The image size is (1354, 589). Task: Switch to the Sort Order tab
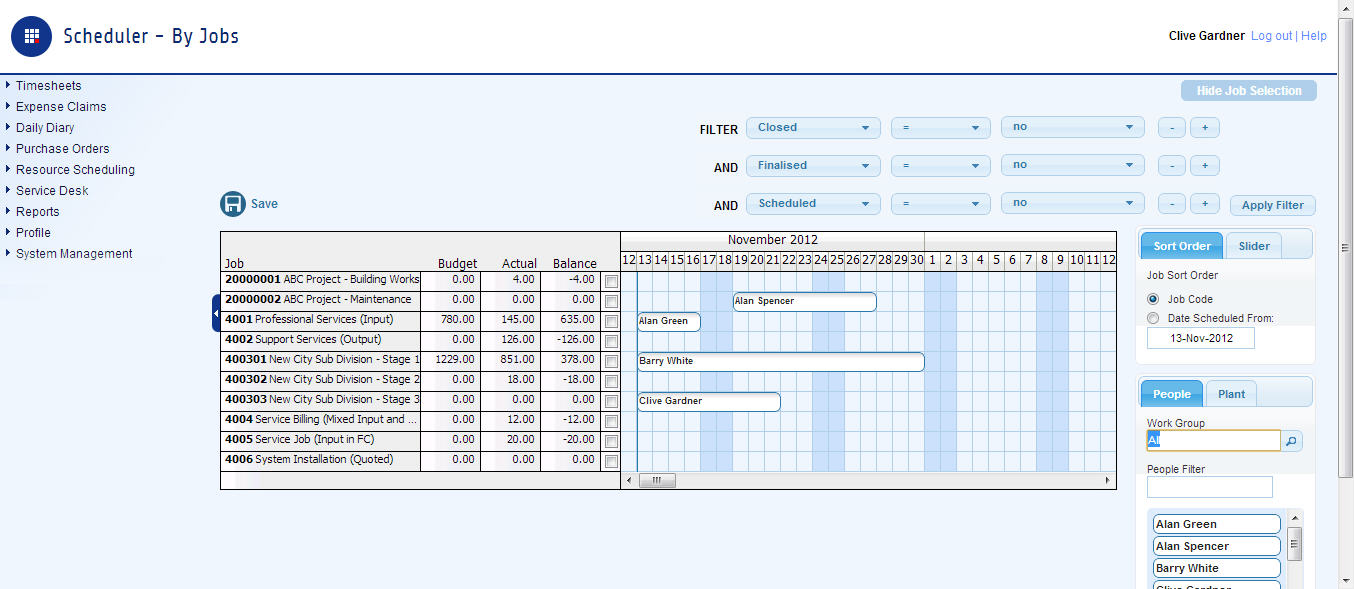coord(1182,246)
